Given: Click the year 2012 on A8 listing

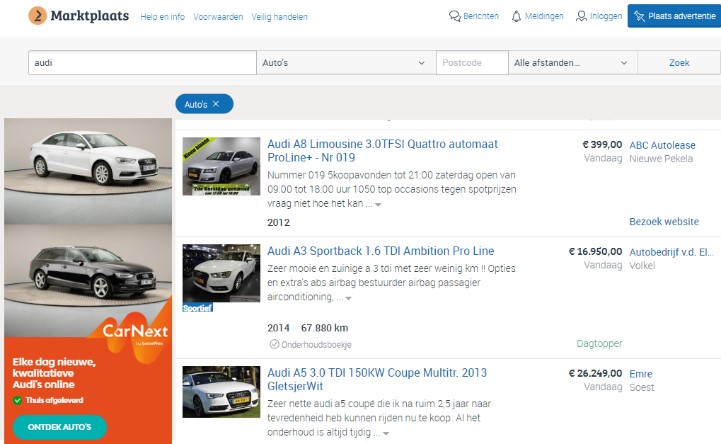Looking at the screenshot, I should pyautogui.click(x=279, y=223).
